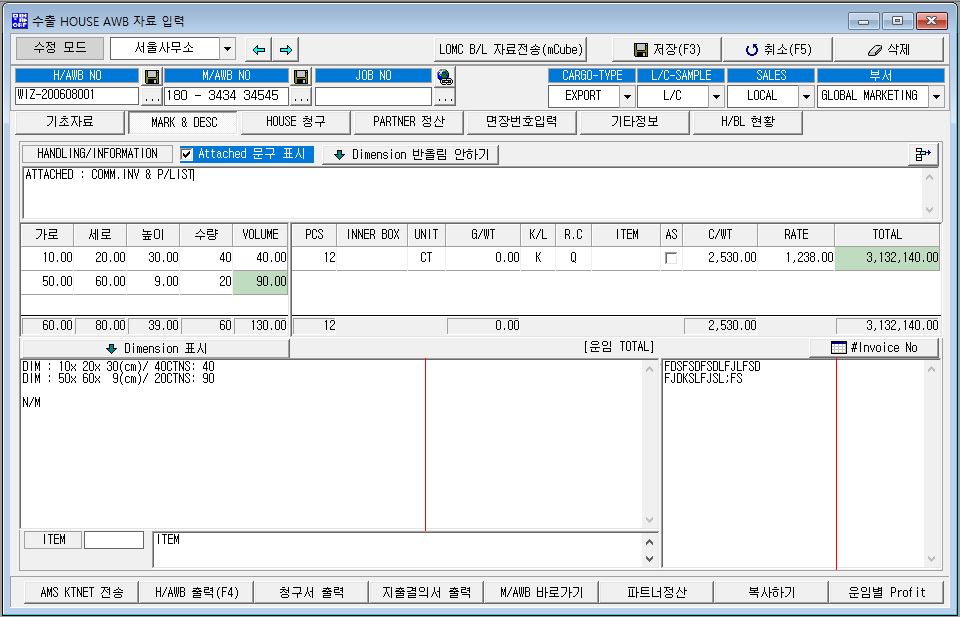
Task: Uncheck the Attached 문구 표시 checkbox
Action: click(x=187, y=154)
